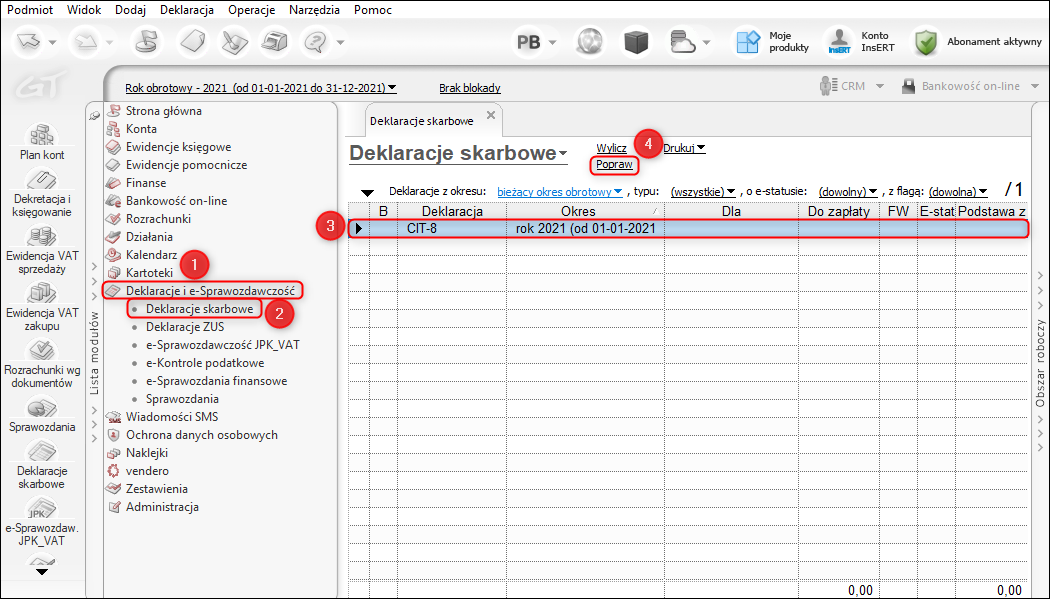Viewport: 1050px width, 599px height.
Task: Open the Drukuj dropdown
Action: click(x=684, y=148)
